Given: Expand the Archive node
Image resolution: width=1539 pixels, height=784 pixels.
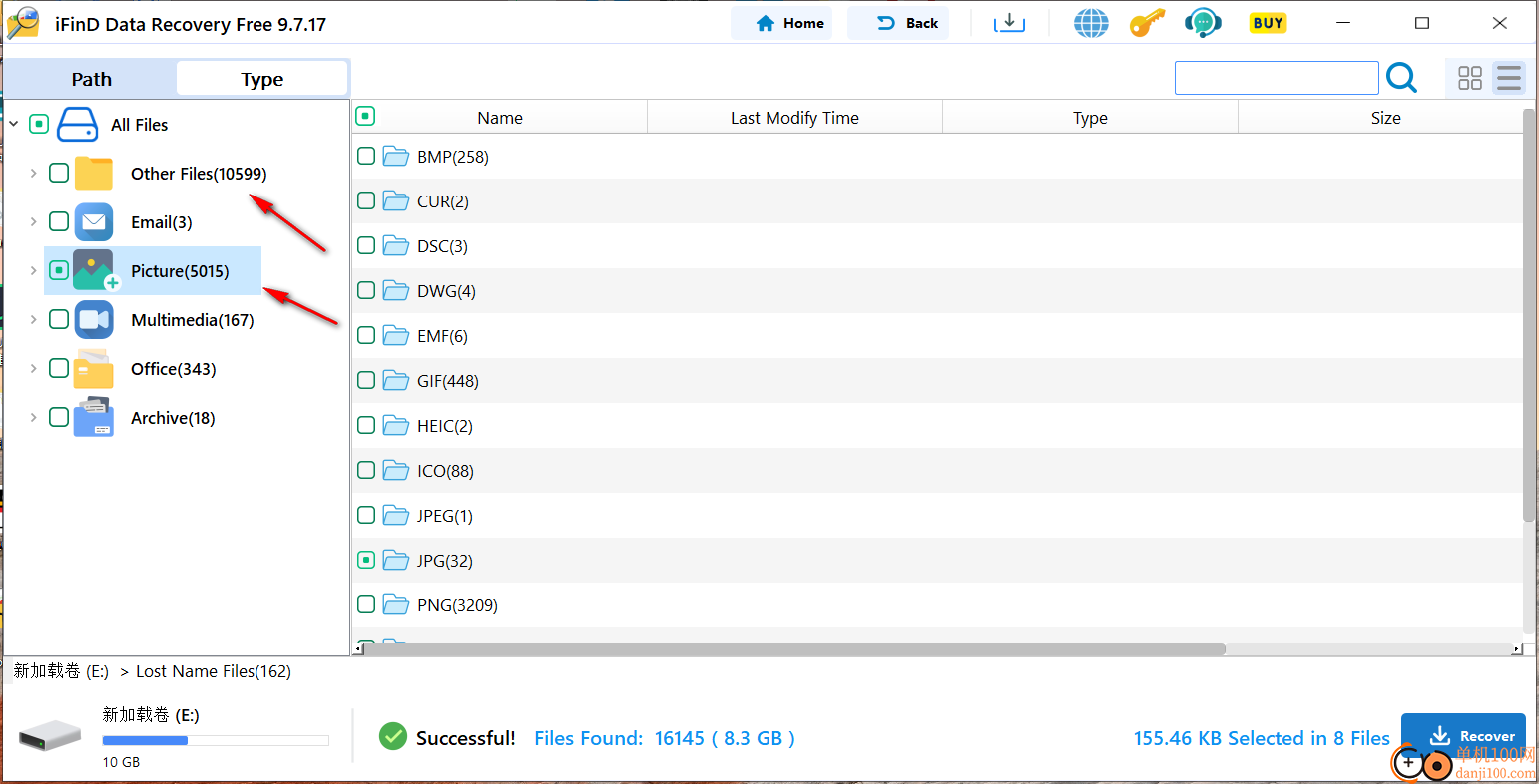Looking at the screenshot, I should point(33,417).
